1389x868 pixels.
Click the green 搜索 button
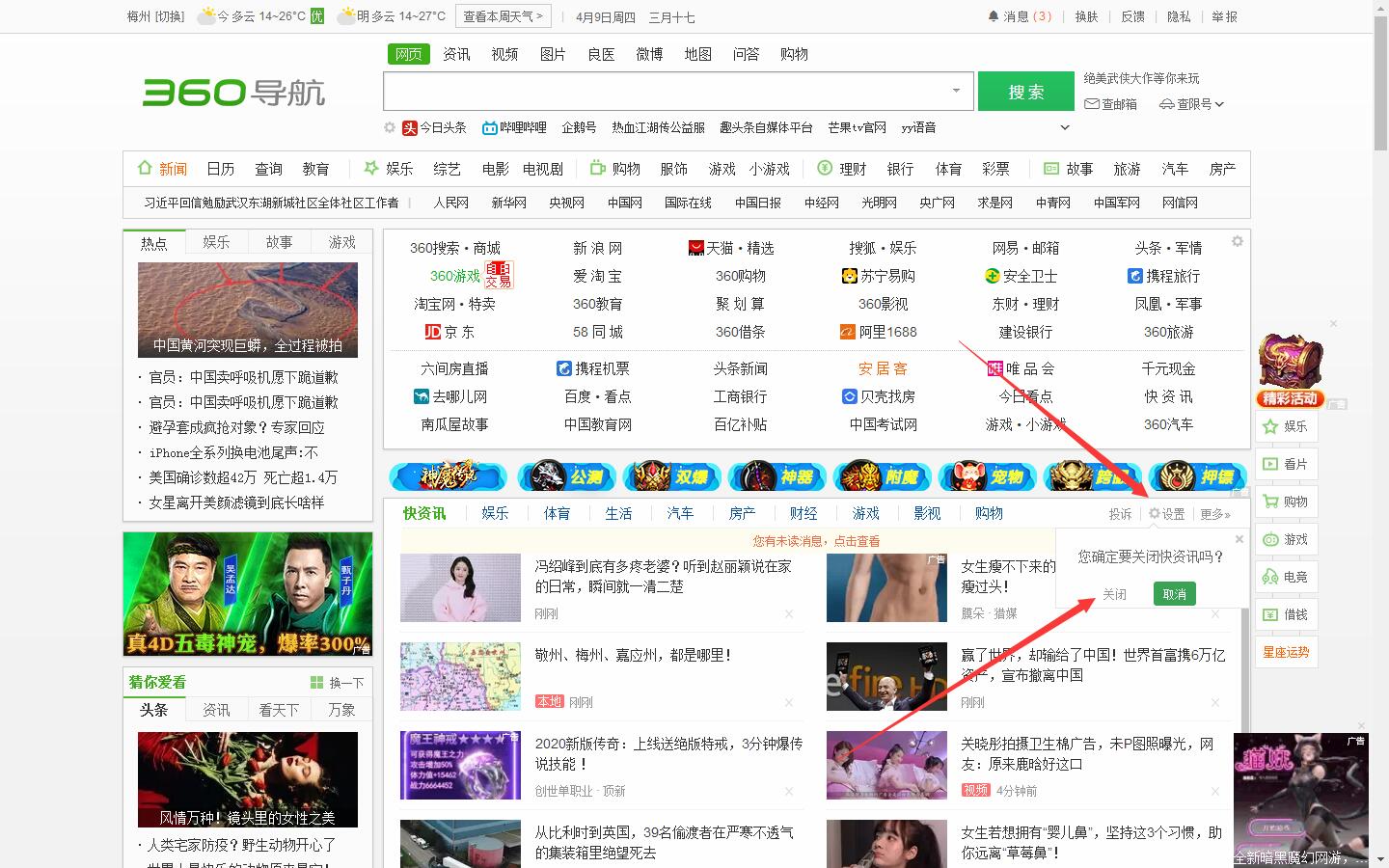pos(1026,92)
